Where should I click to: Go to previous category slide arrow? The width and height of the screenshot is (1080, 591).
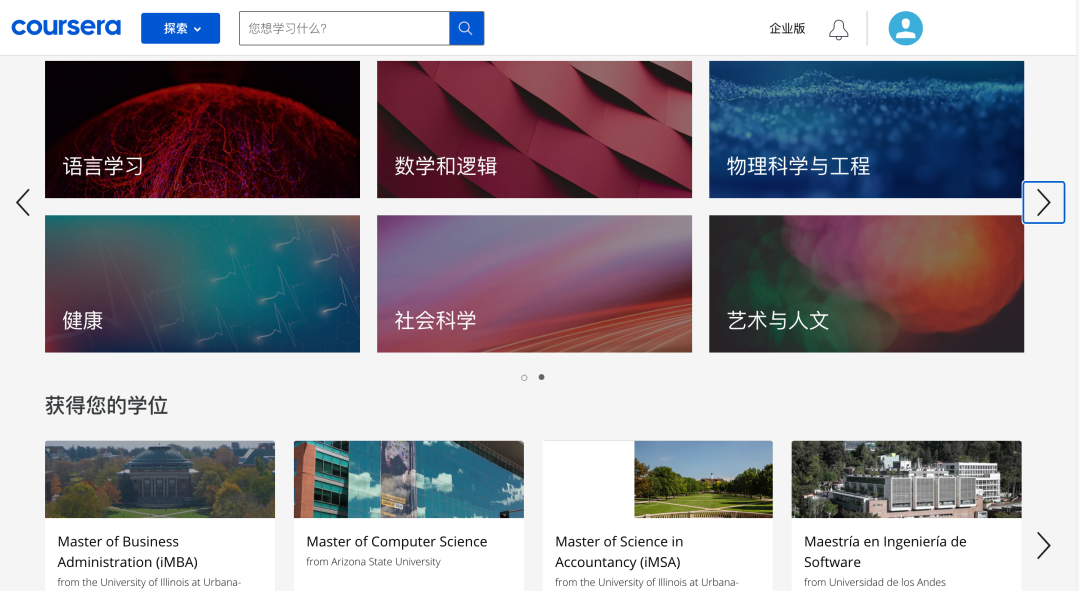click(x=23, y=203)
